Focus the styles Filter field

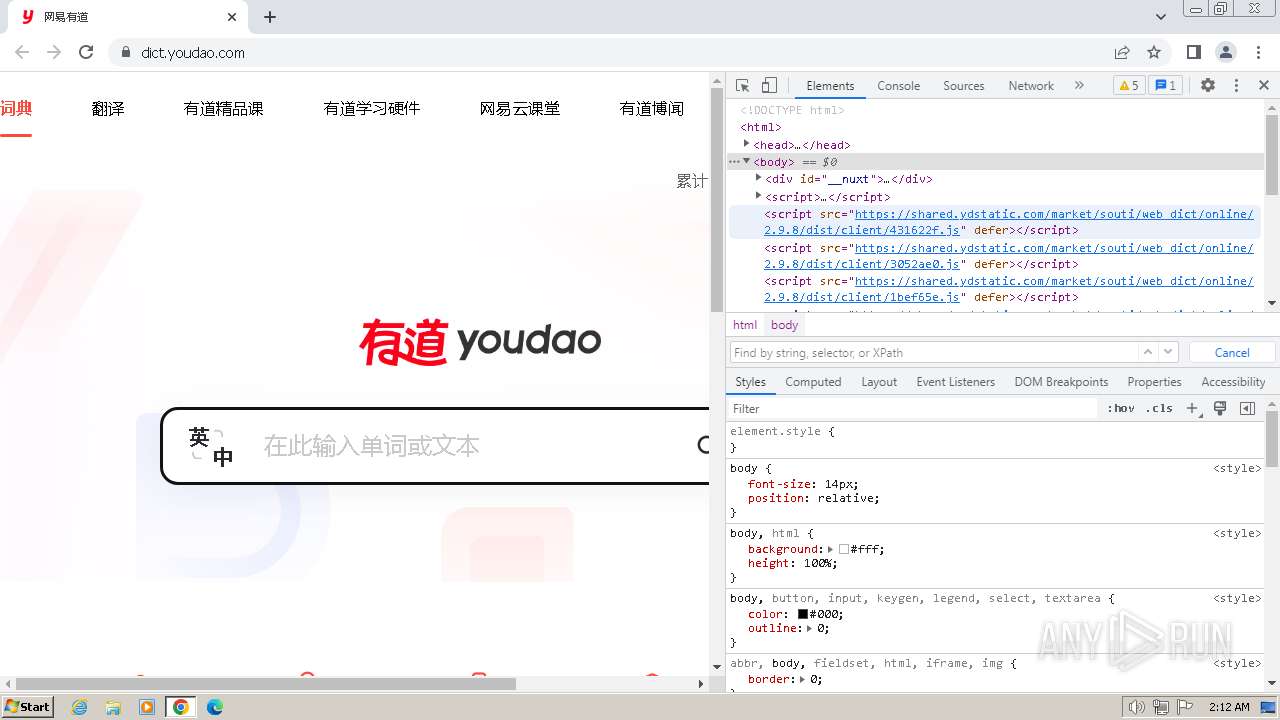point(913,408)
